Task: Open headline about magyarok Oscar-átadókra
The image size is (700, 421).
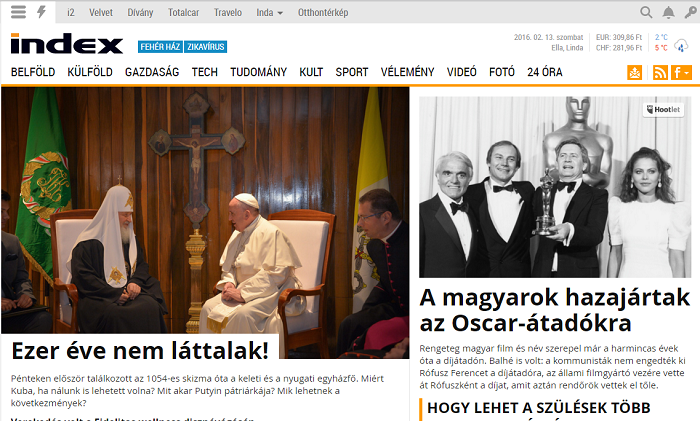Action: point(554,310)
